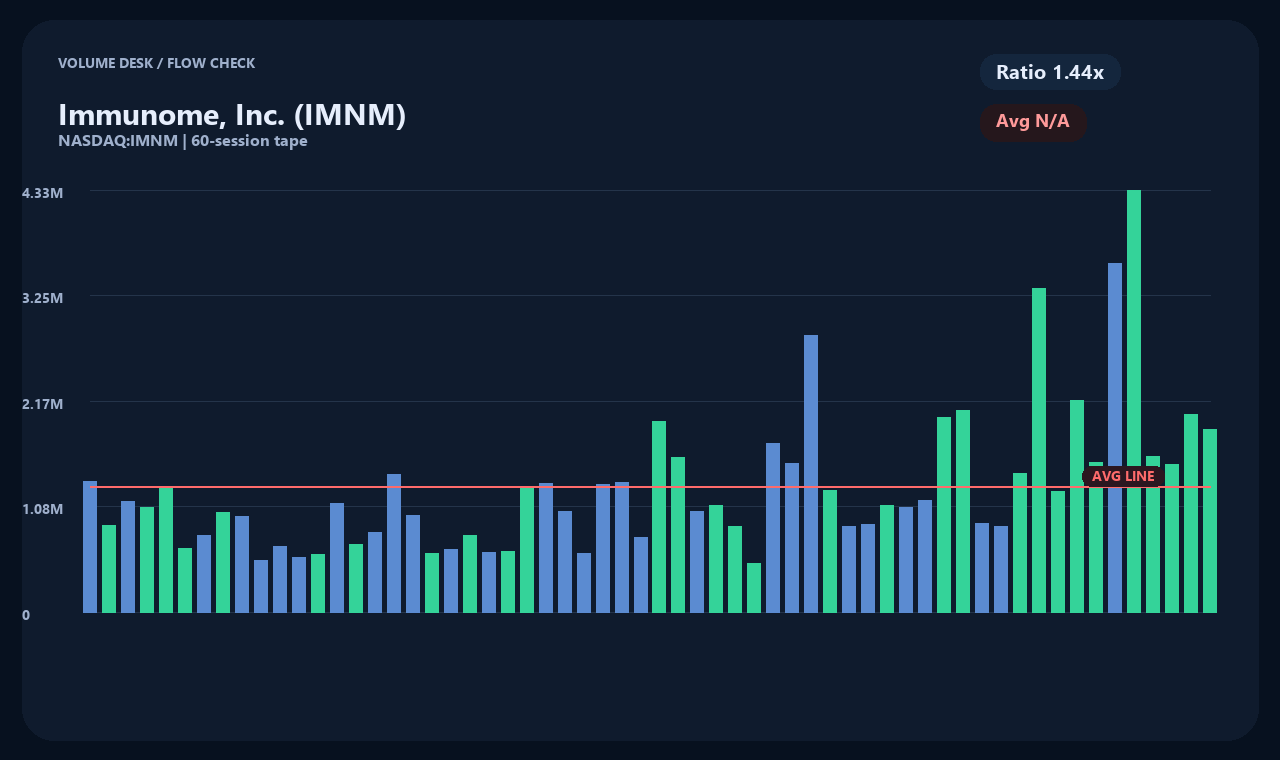
Task: Click the 1.08M axis label
Action: [x=43, y=509]
